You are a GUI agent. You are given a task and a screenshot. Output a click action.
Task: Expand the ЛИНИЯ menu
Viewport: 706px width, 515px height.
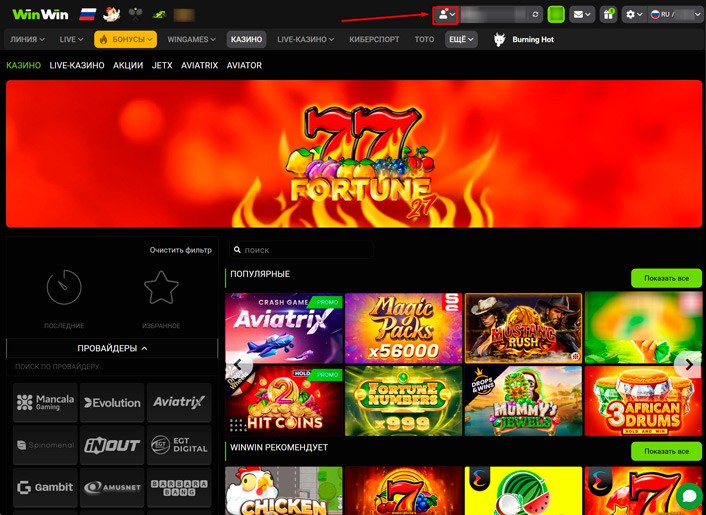[27, 40]
